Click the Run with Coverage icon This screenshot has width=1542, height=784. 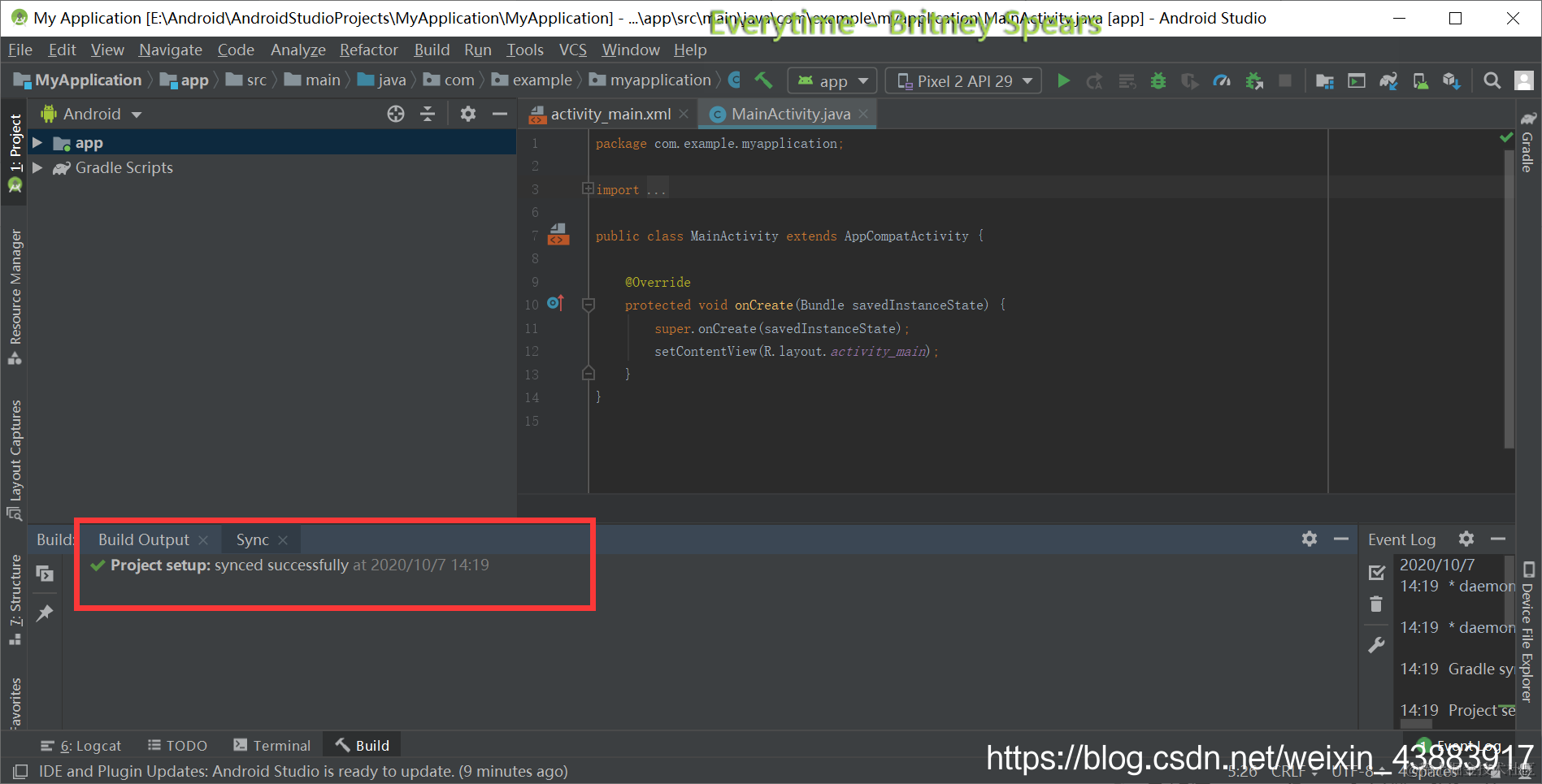(x=1190, y=80)
